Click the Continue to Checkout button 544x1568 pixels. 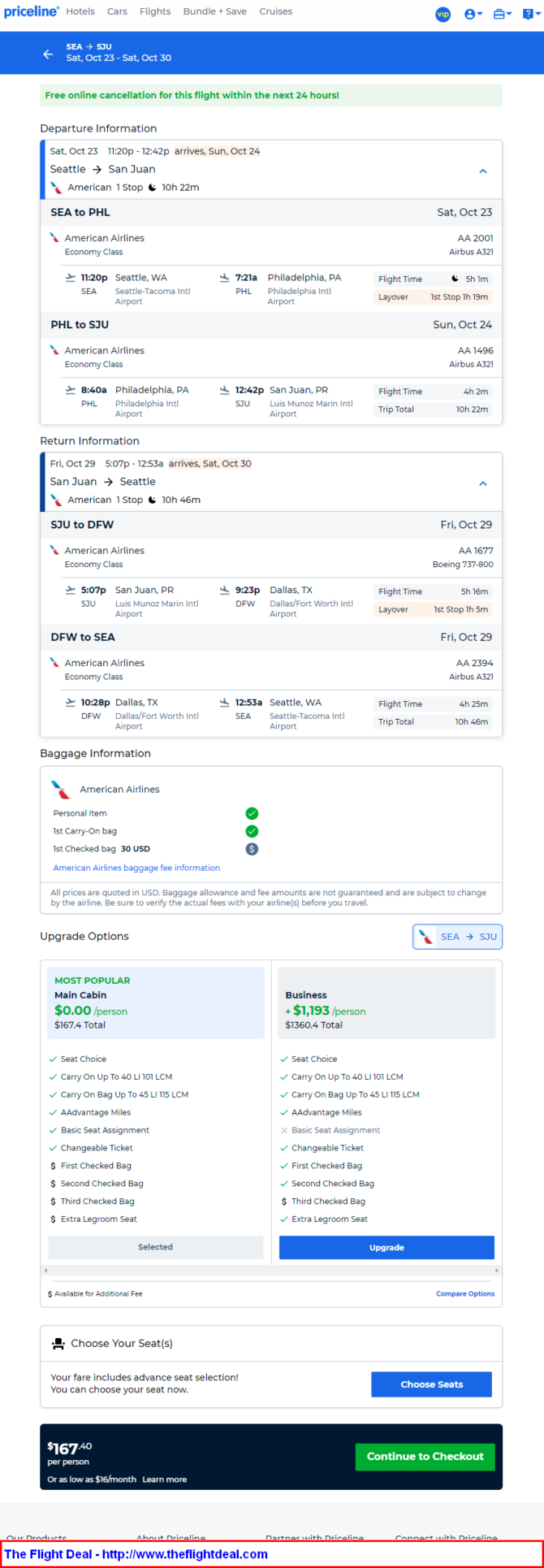tap(425, 1457)
